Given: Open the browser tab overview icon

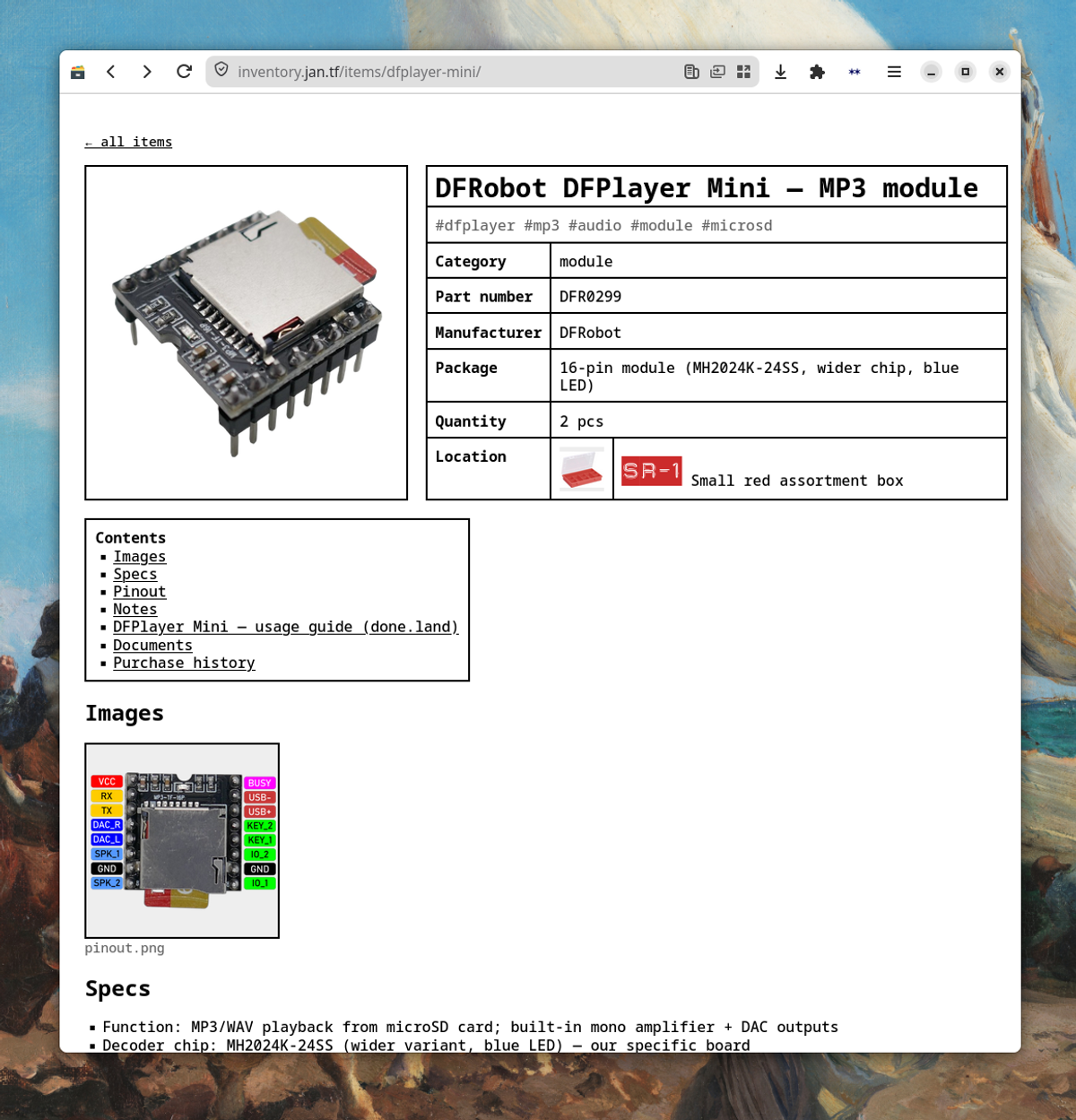Looking at the screenshot, I should (78, 72).
